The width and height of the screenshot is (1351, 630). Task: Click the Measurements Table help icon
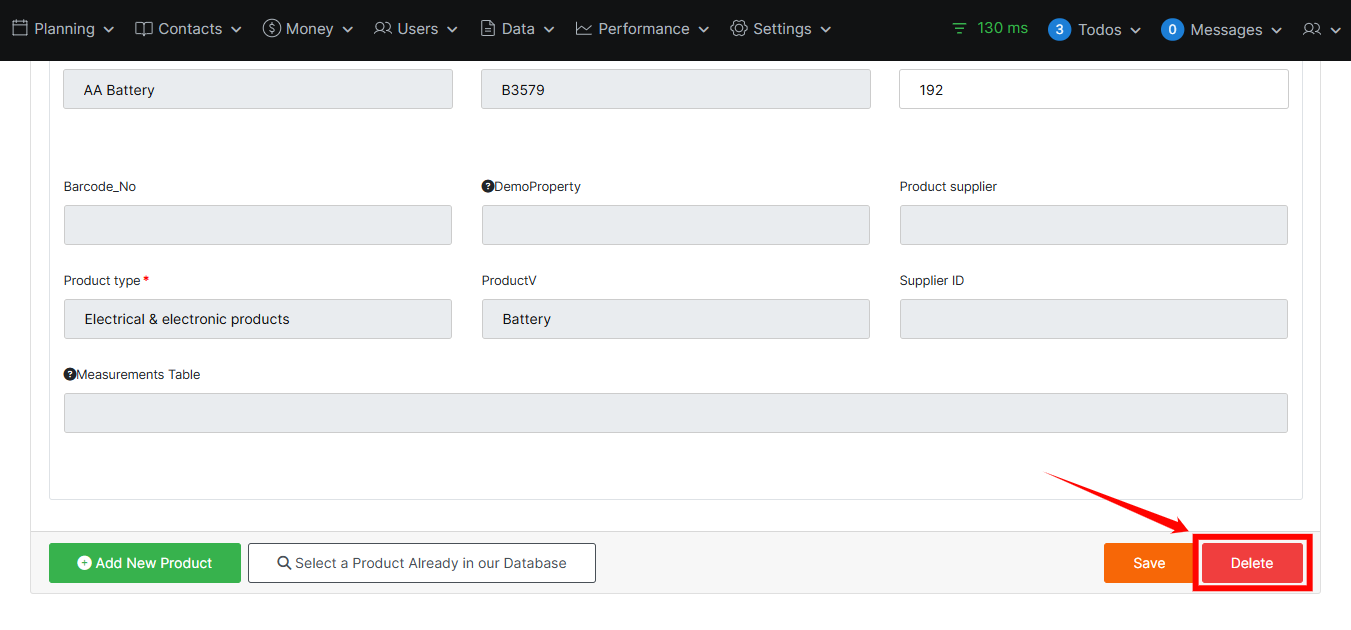[70, 375]
